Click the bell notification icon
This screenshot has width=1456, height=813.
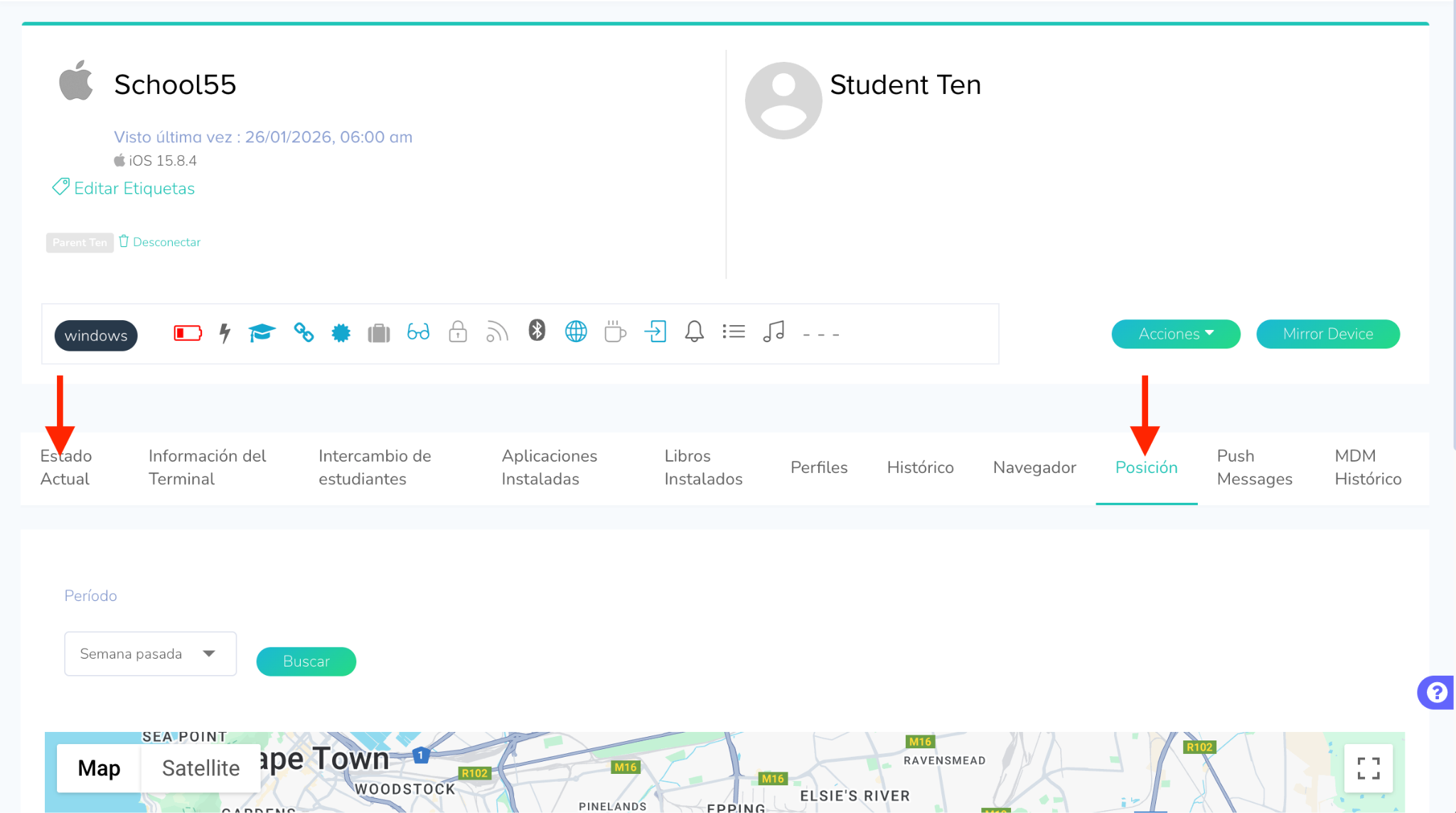[x=694, y=331]
